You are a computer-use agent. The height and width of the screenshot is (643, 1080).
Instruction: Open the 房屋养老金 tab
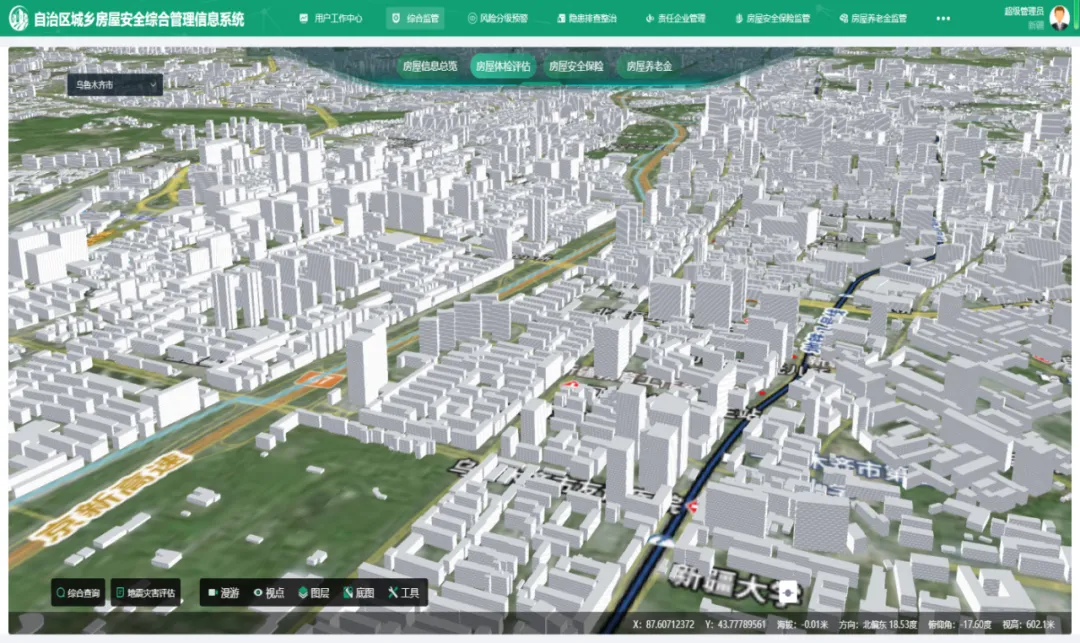[648, 67]
